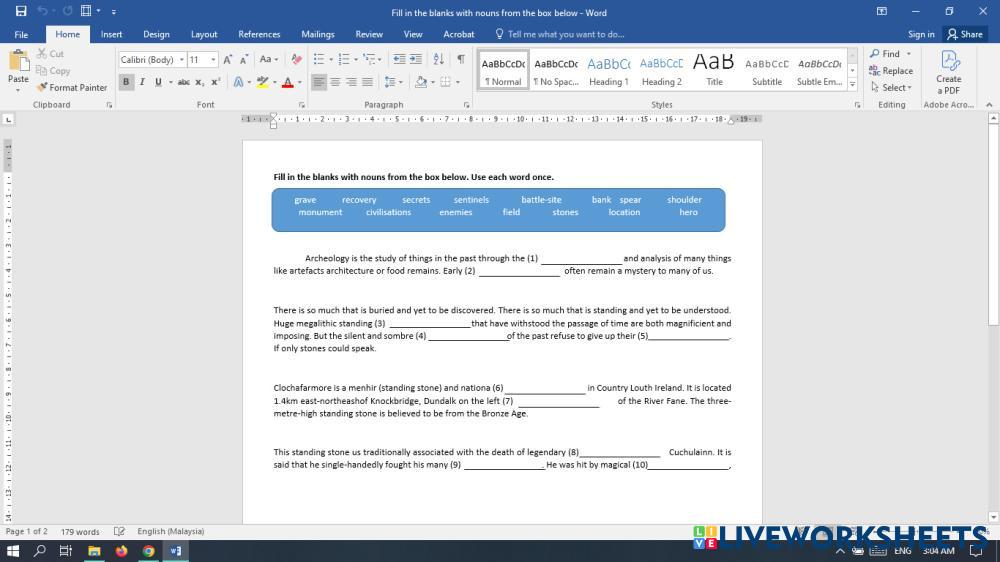Open the References ribbon tab
Screen dimensions: 1000x562
[x=259, y=34]
